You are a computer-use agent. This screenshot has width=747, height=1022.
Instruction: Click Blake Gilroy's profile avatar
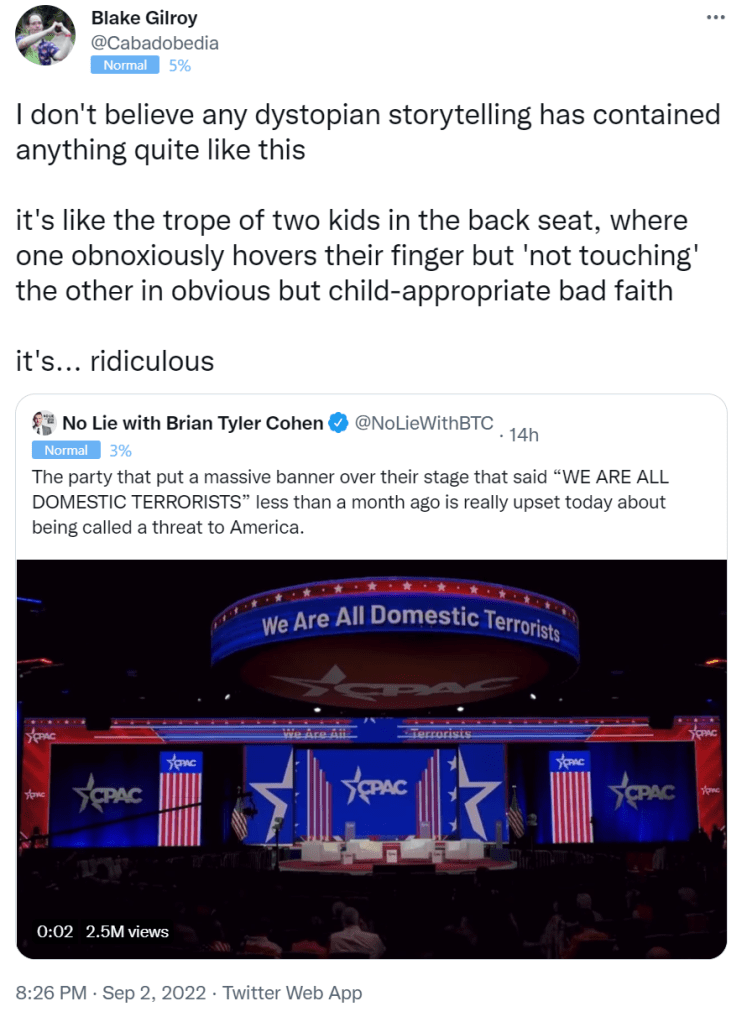pos(45,36)
